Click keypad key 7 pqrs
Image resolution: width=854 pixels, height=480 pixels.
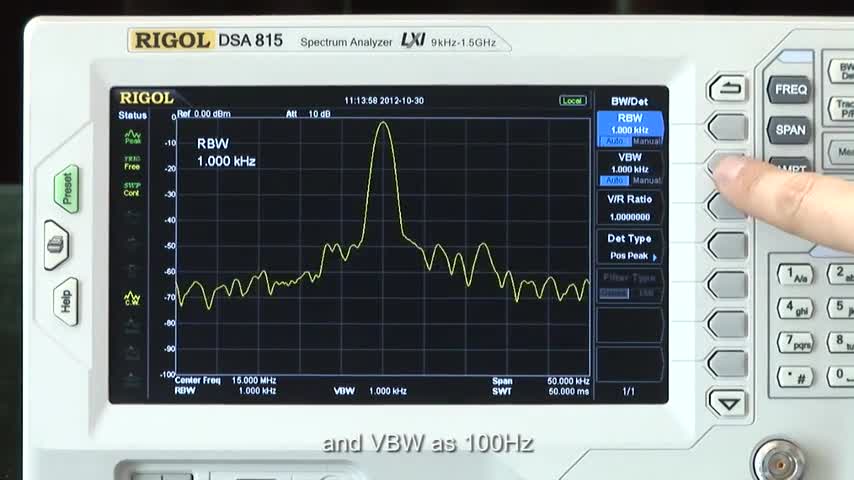(795, 342)
